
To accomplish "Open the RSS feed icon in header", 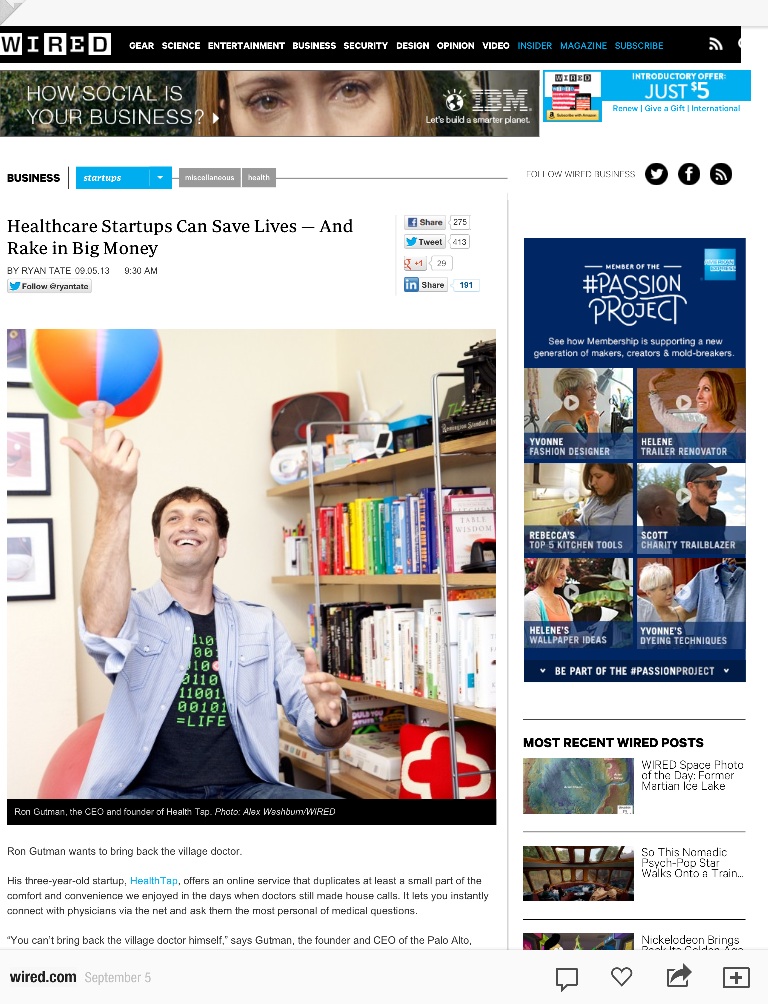I will pos(715,44).
